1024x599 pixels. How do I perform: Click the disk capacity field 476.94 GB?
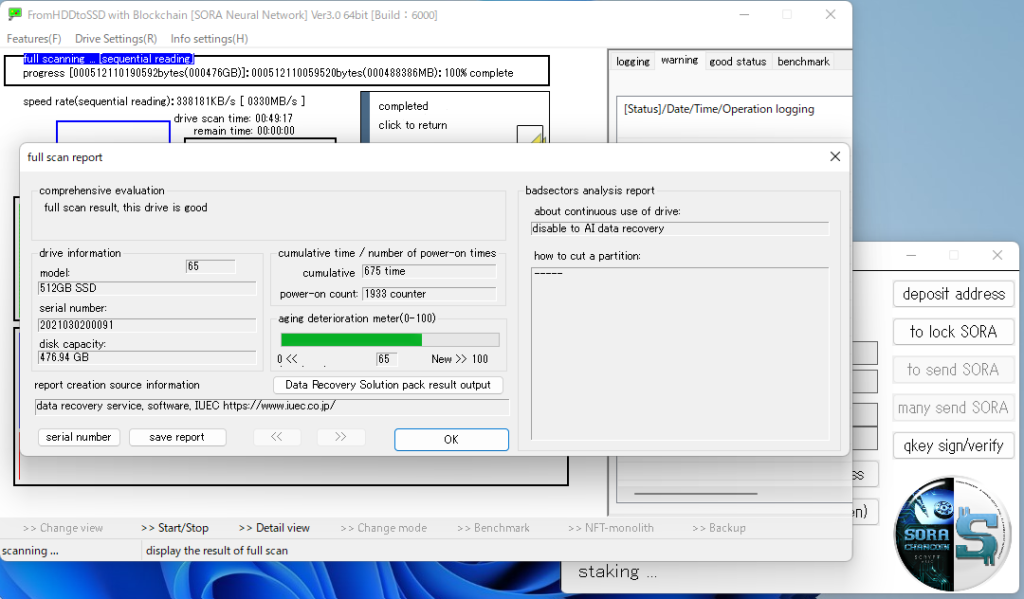coord(147,357)
